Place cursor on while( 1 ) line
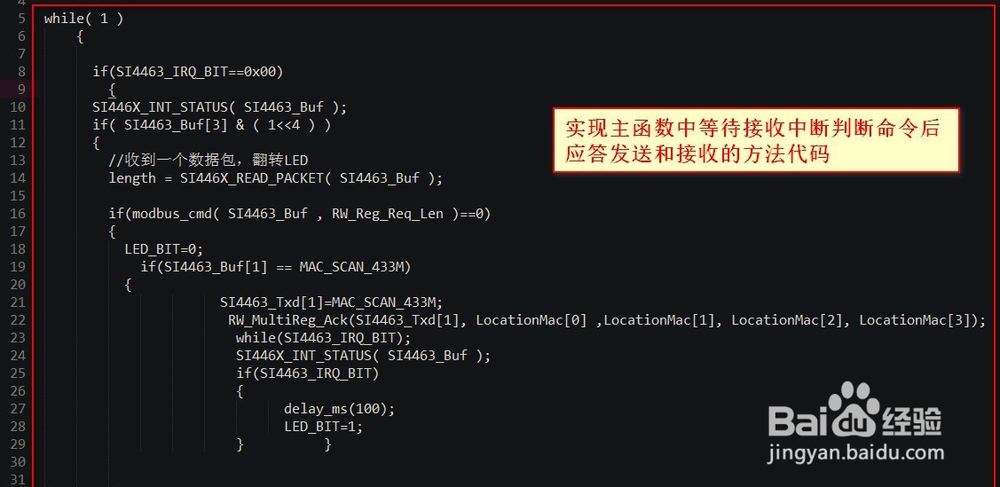 (x=84, y=18)
